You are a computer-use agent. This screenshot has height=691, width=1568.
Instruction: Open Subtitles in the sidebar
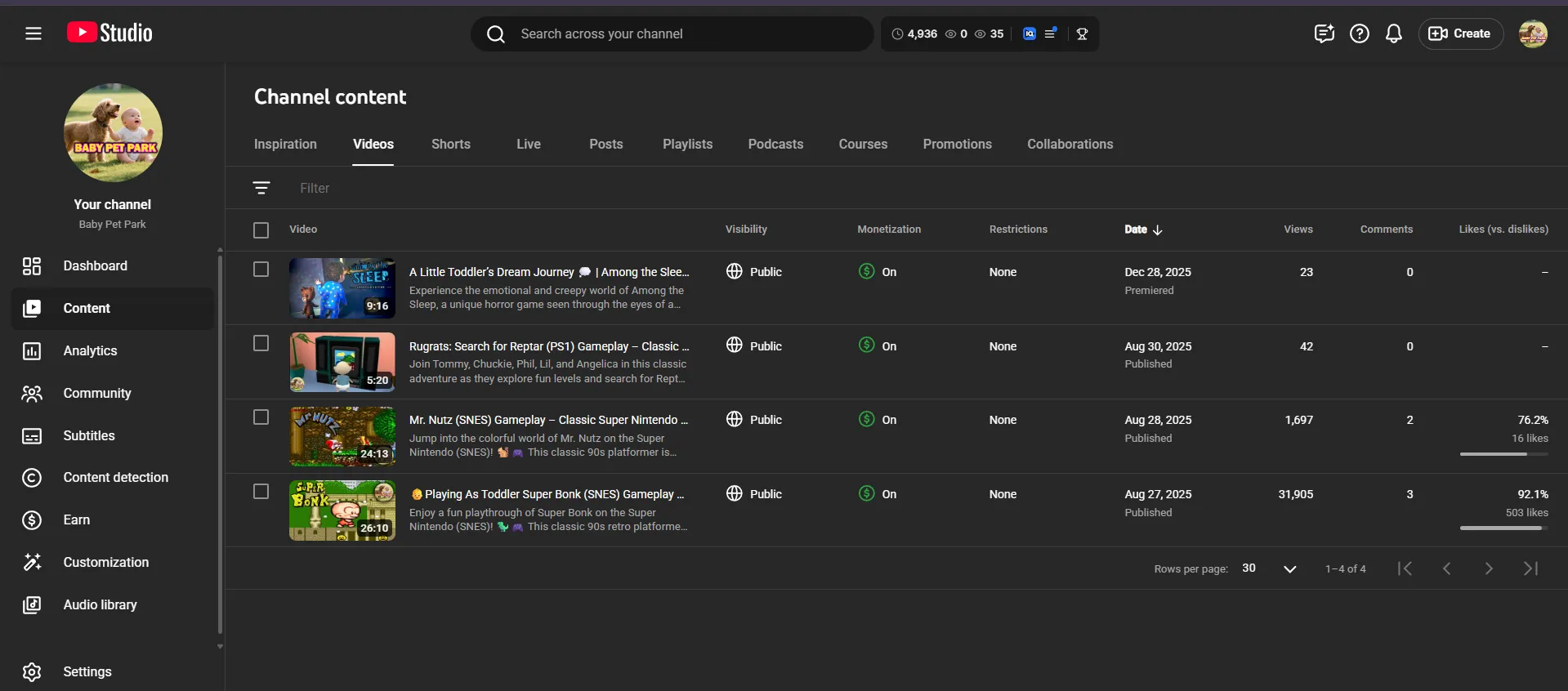pos(113,436)
